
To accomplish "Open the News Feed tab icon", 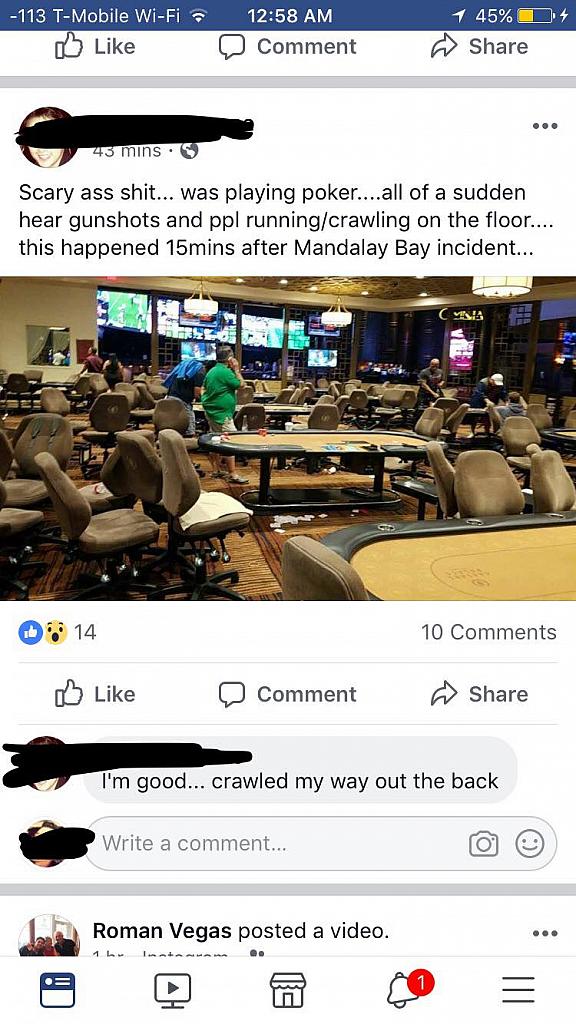I will tap(57, 990).
